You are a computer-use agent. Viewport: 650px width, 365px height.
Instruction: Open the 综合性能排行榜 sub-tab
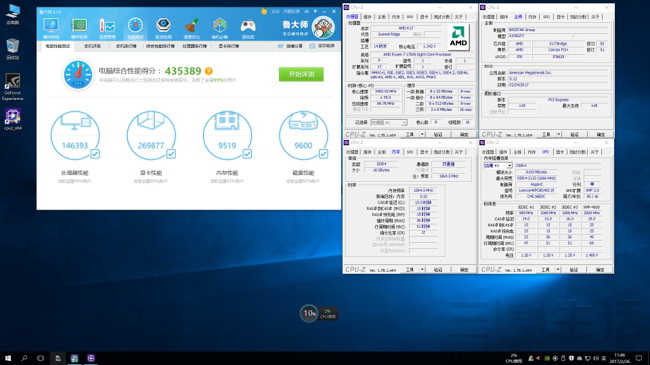160,46
